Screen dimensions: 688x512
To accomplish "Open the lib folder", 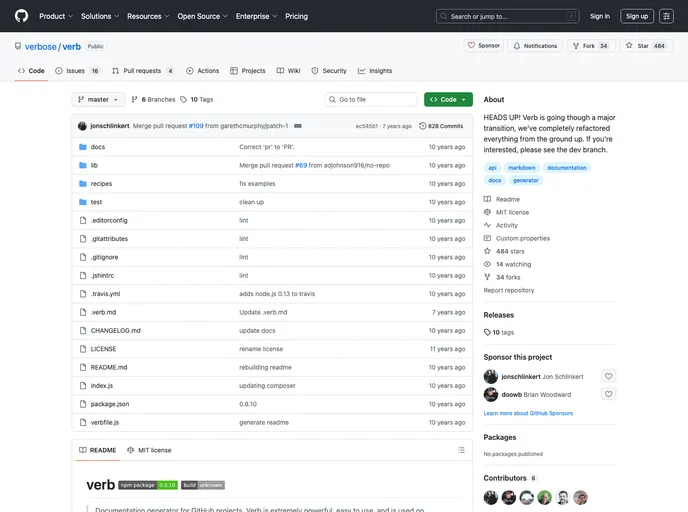I will point(94,165).
